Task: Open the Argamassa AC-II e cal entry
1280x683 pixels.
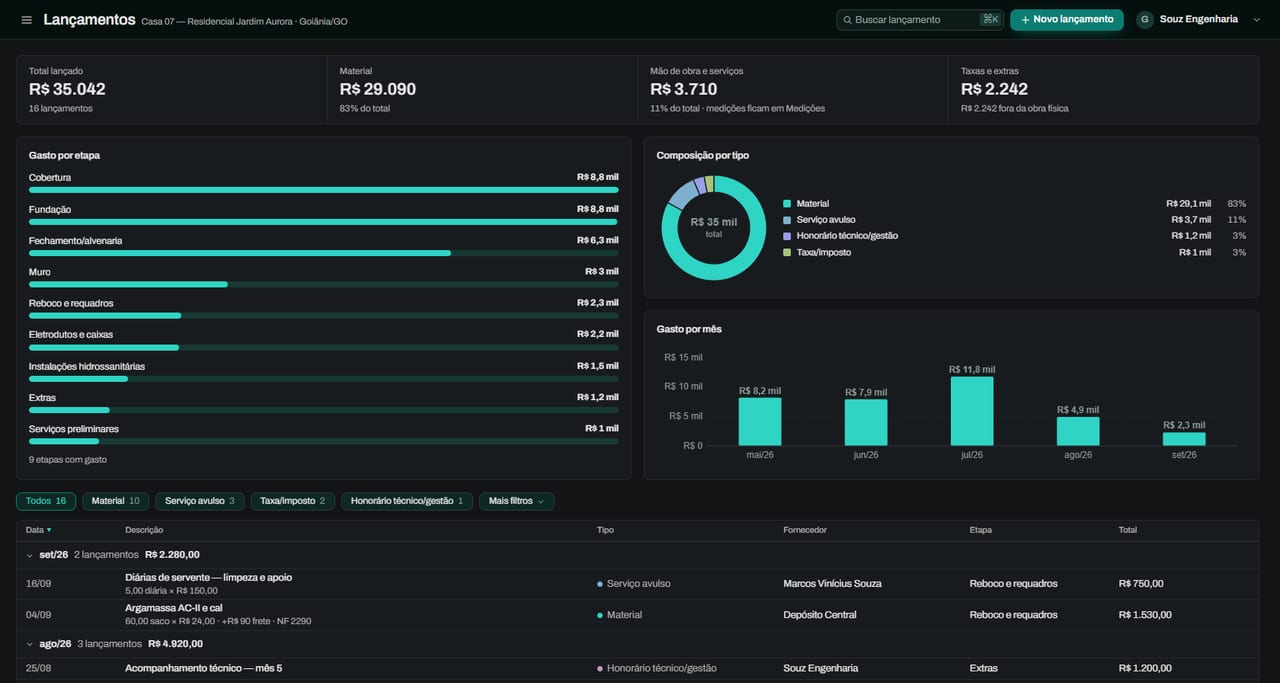Action: pos(638,615)
